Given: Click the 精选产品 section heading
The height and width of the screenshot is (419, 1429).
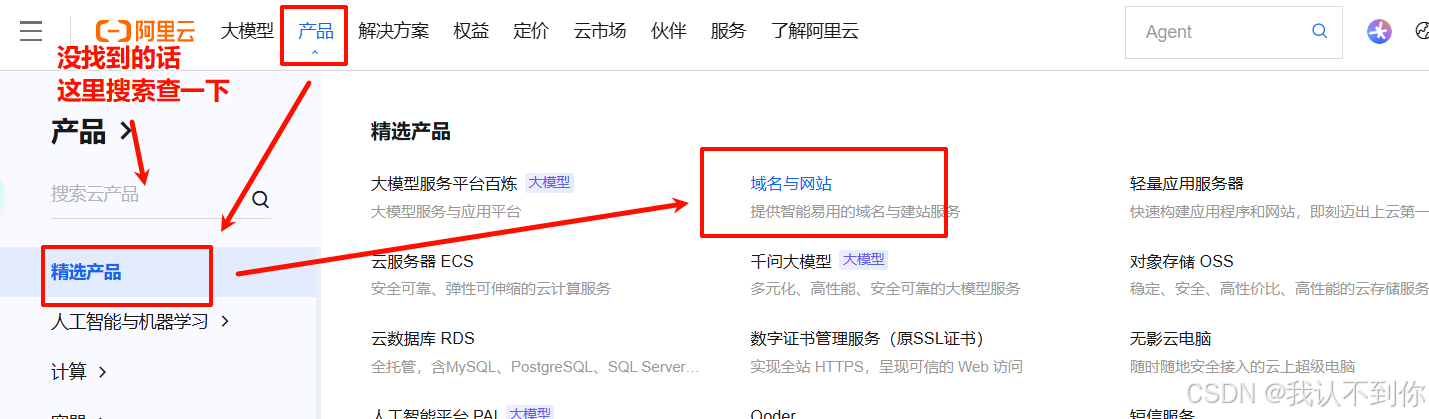Looking at the screenshot, I should (411, 131).
